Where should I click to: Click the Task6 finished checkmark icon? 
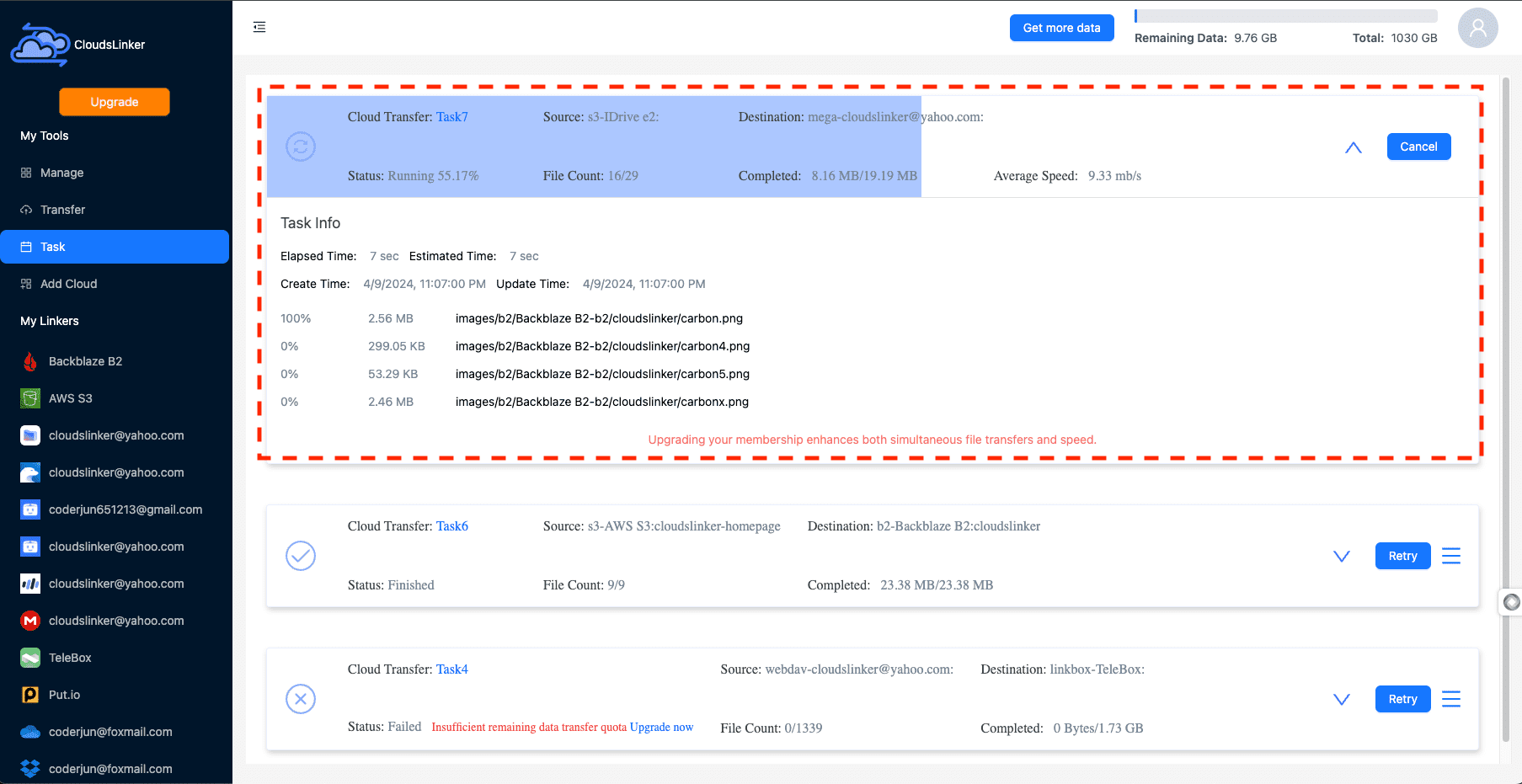301,556
